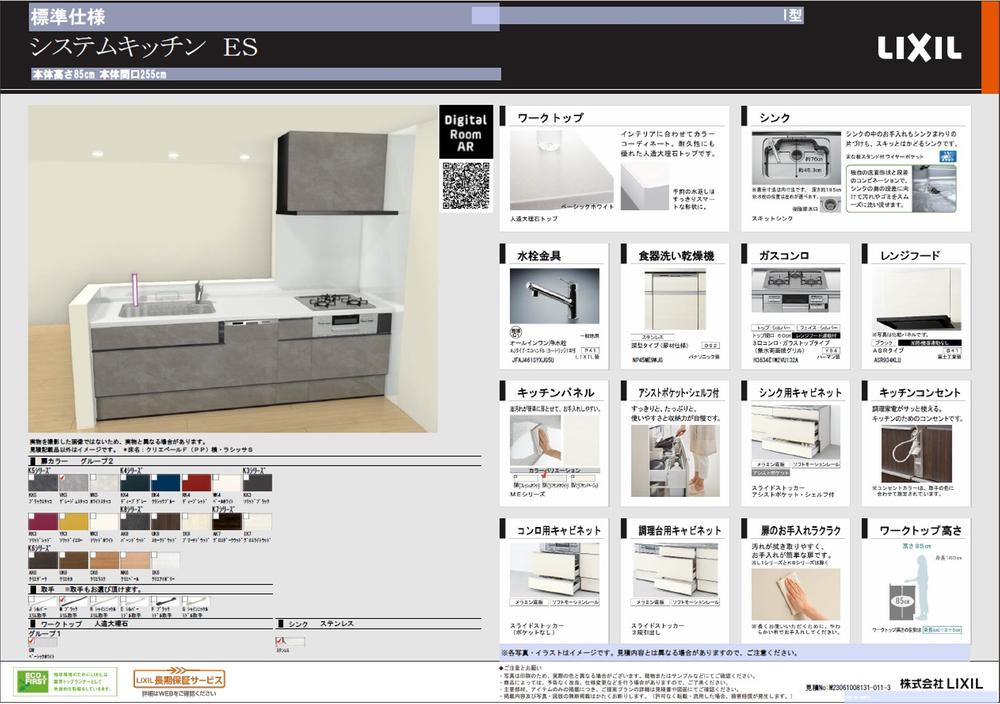The width and height of the screenshot is (1000, 704).
Task: Click the LIXIL logo in the header
Action: tap(919, 49)
